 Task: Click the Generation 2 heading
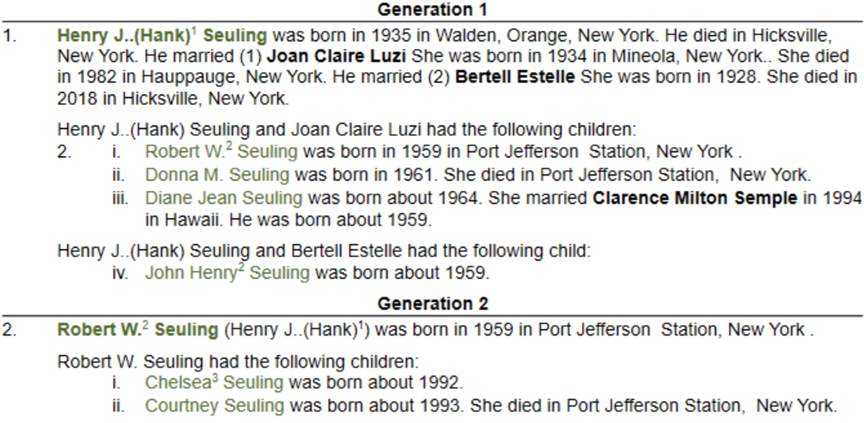coord(432,303)
